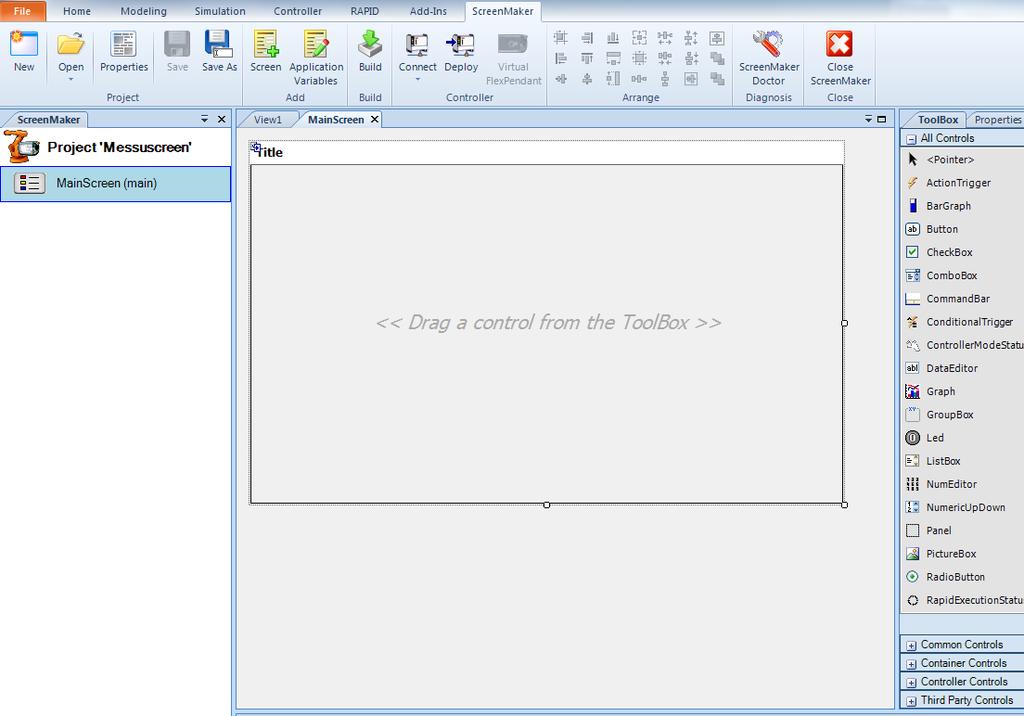Expand the Open button dropdown arrow
The width and height of the screenshot is (1024, 716).
[x=71, y=80]
